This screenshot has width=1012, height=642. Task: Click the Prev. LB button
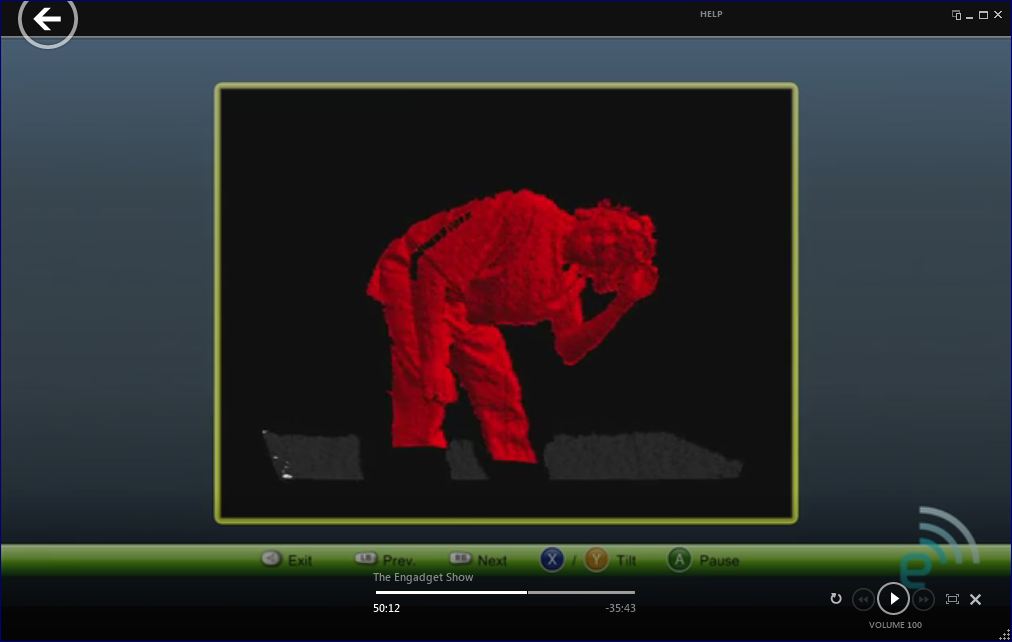(366, 559)
